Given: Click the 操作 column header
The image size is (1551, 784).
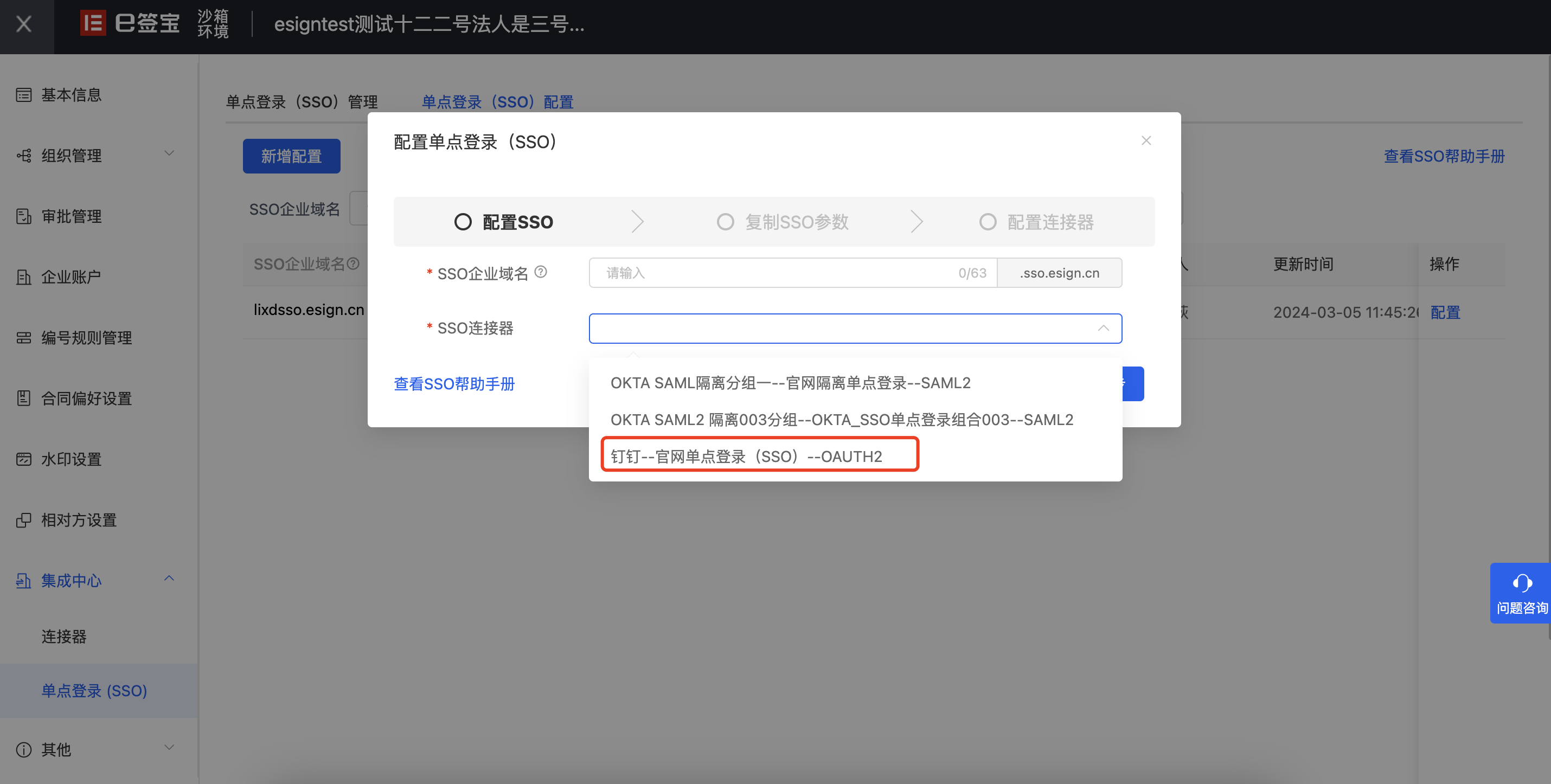Looking at the screenshot, I should click(1444, 264).
